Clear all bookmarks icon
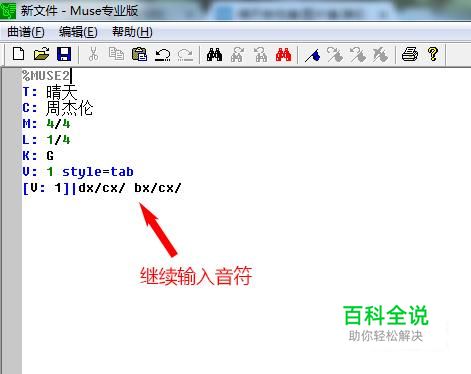This screenshot has width=471, height=374. click(x=380, y=55)
